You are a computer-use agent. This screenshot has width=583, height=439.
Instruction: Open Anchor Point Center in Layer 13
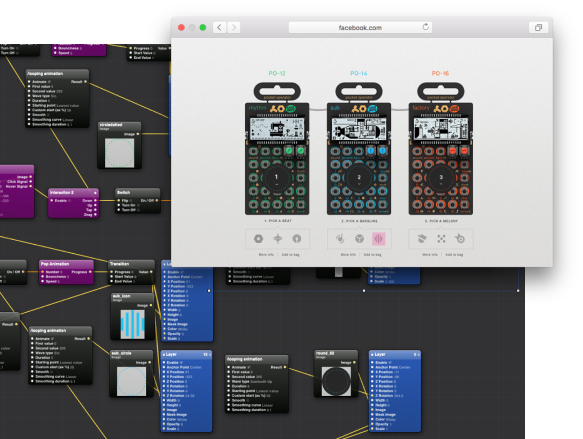pos(195,367)
